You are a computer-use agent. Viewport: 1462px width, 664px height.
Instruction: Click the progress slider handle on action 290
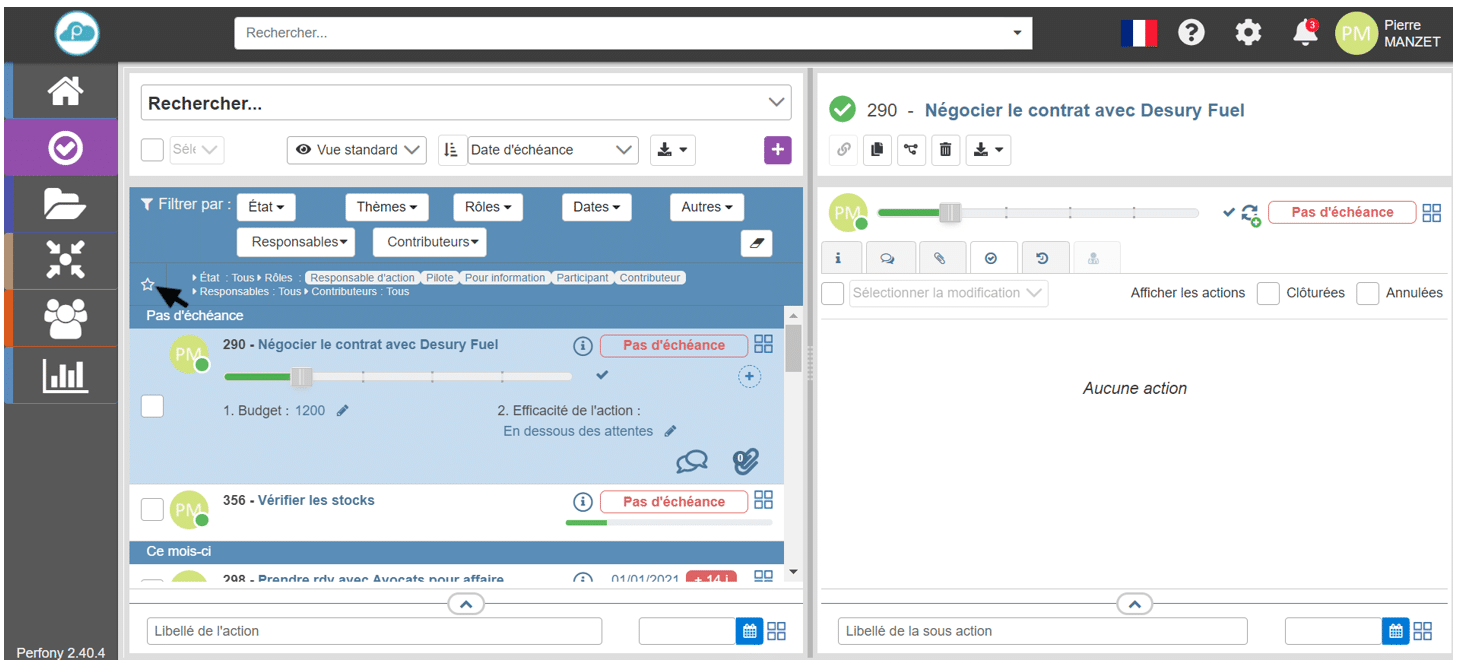coord(302,377)
